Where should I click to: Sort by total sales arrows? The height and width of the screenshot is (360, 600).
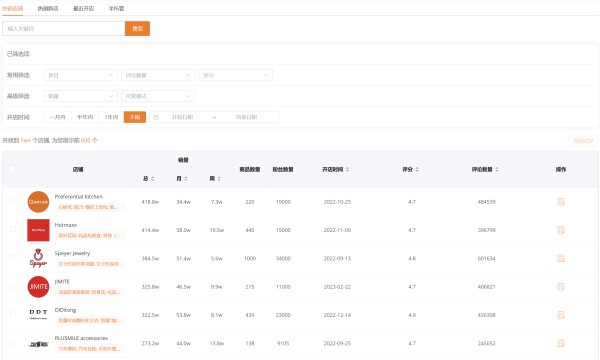[x=153, y=179]
